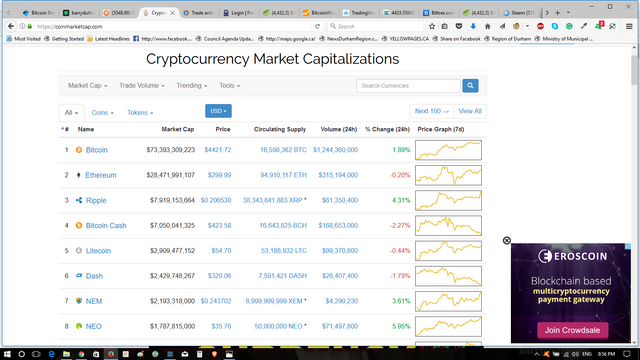Viewport: 640px width, 360px height.
Task: Switch to the Login browser tab
Action: 239,13
